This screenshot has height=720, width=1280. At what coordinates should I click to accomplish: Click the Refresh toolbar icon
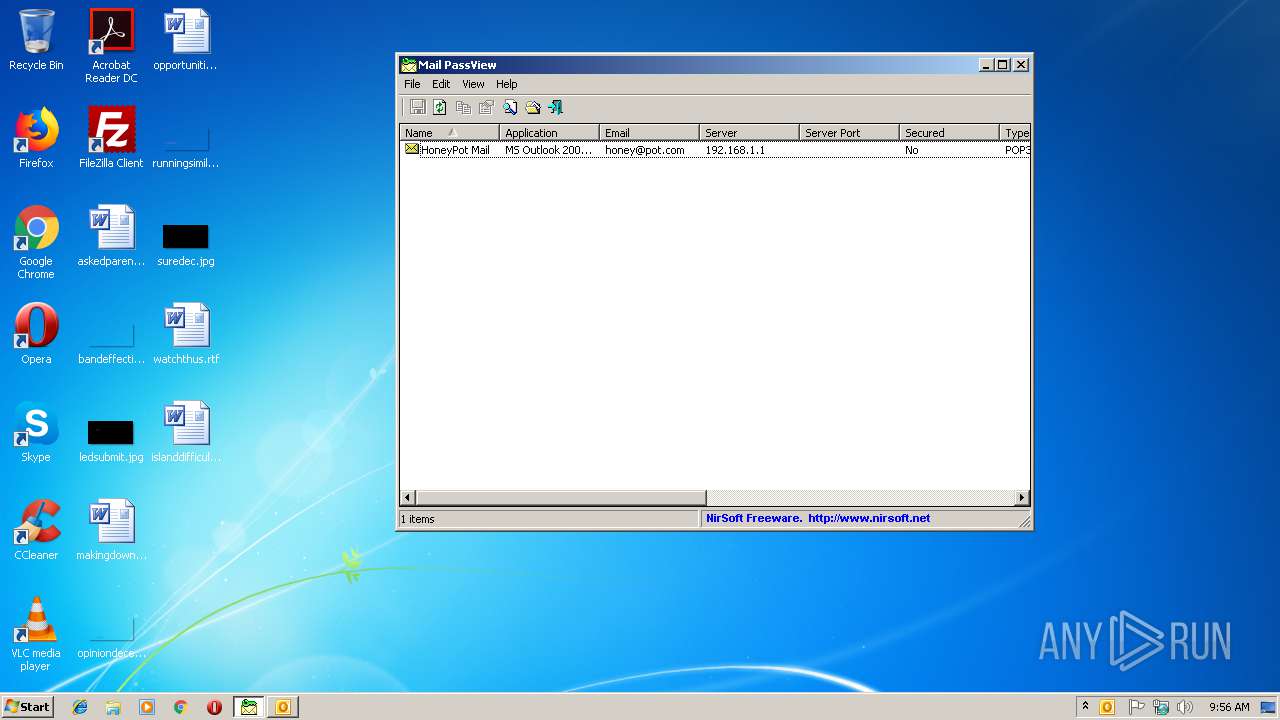[440, 107]
